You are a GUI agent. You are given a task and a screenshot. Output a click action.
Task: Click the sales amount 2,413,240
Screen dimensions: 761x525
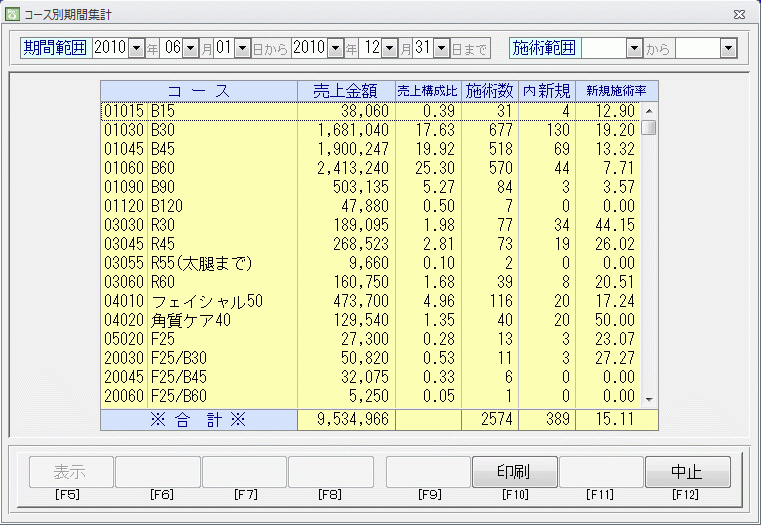click(353, 168)
